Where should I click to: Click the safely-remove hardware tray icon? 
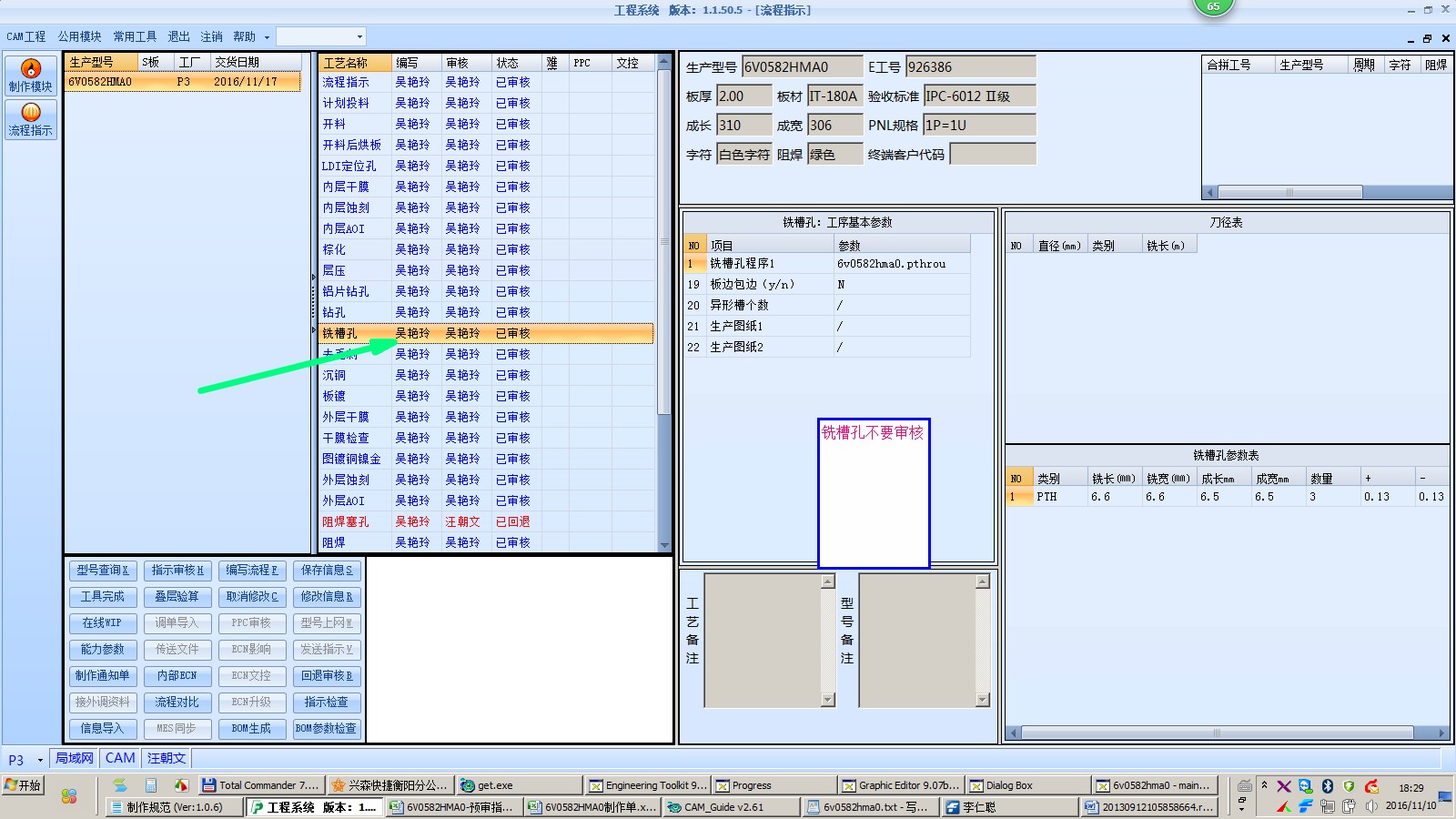pyautogui.click(x=1349, y=806)
